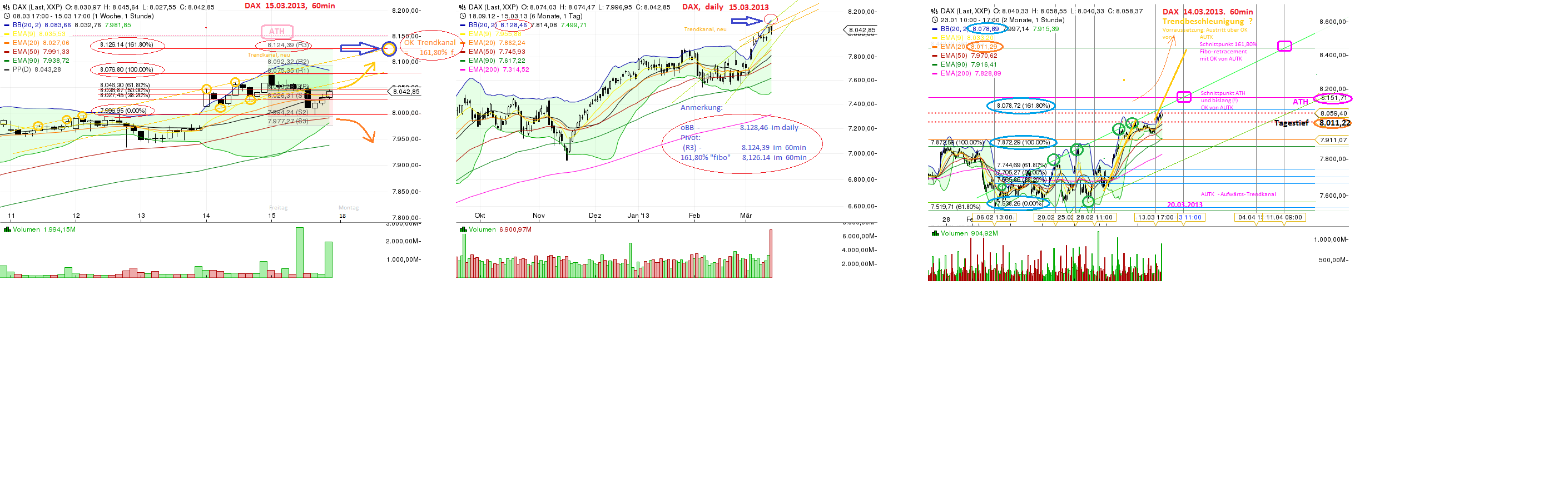Click the 11.04 09:00 date marker
The height and width of the screenshot is (500, 1568).
point(1284,217)
